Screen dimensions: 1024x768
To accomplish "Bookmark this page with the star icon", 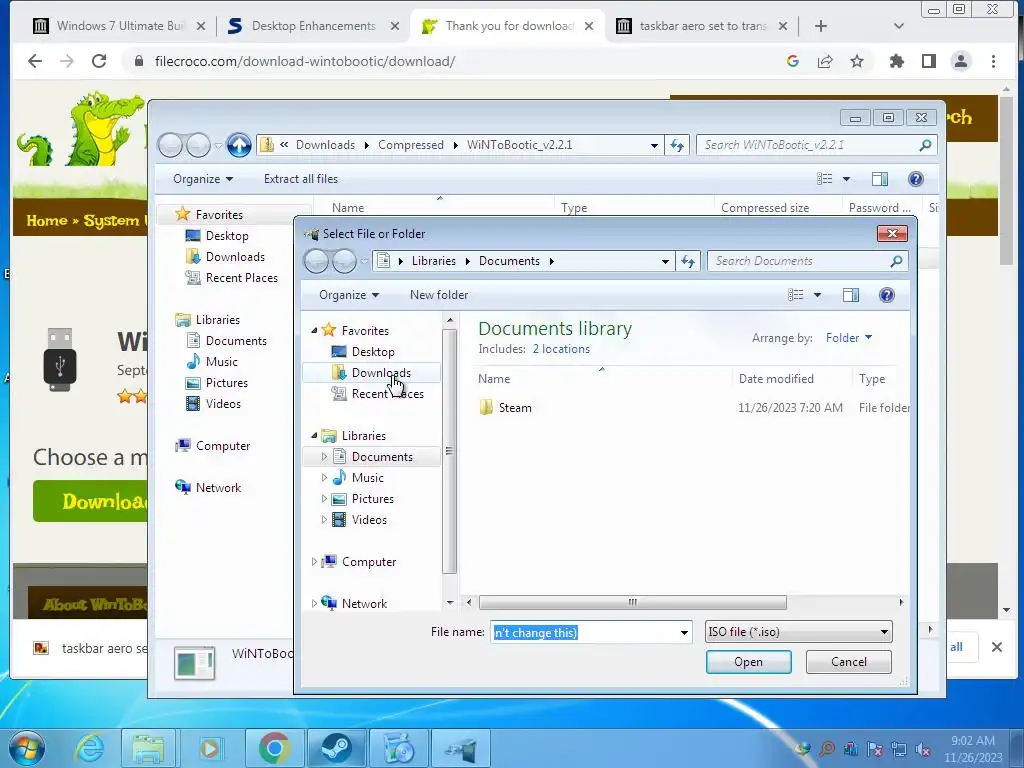I will coord(857,61).
